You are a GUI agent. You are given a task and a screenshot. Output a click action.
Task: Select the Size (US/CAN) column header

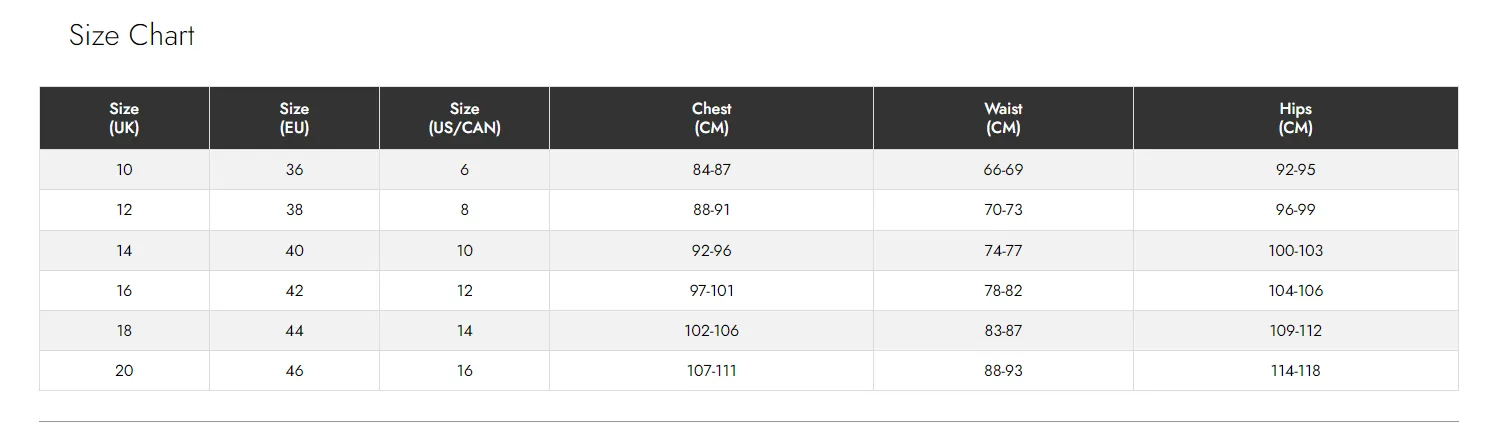[464, 118]
